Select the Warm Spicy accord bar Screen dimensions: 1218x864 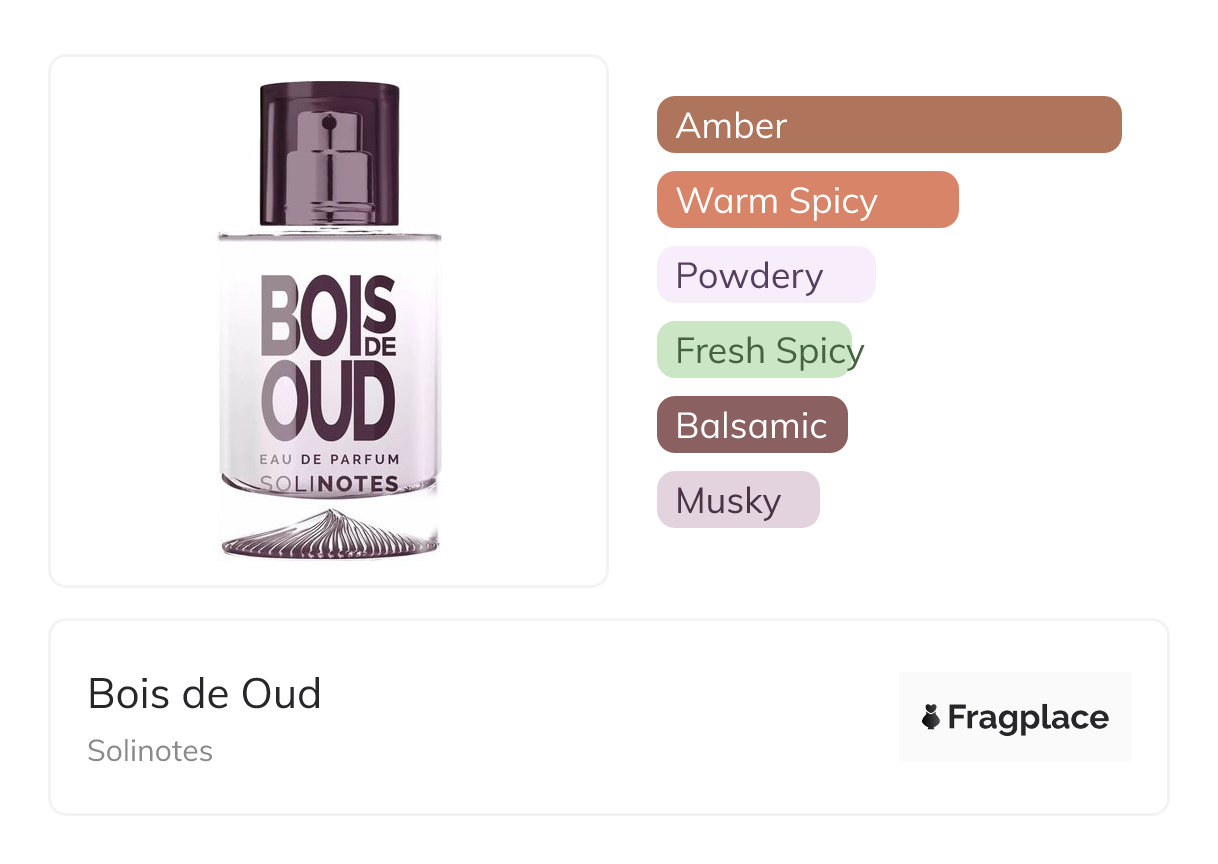coord(807,200)
